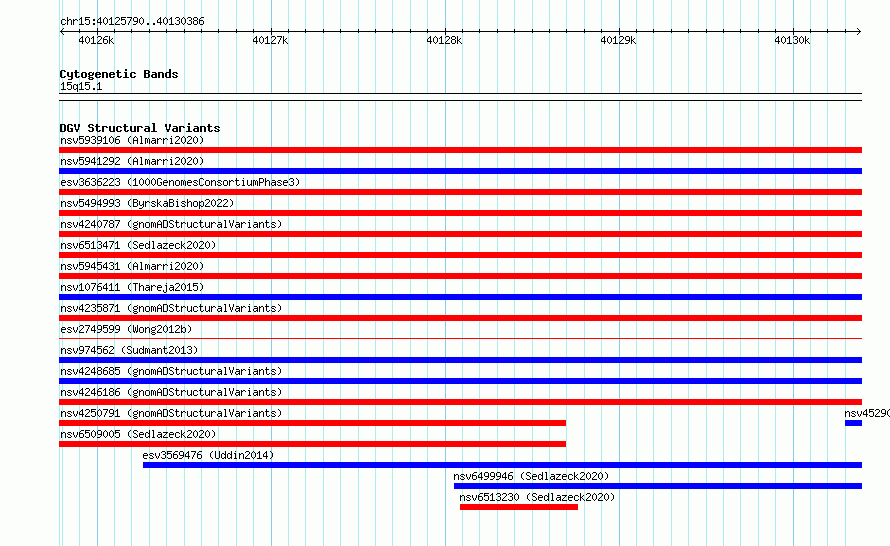Click the red bar under nsv5494993
The image size is (890, 546).
click(460, 213)
